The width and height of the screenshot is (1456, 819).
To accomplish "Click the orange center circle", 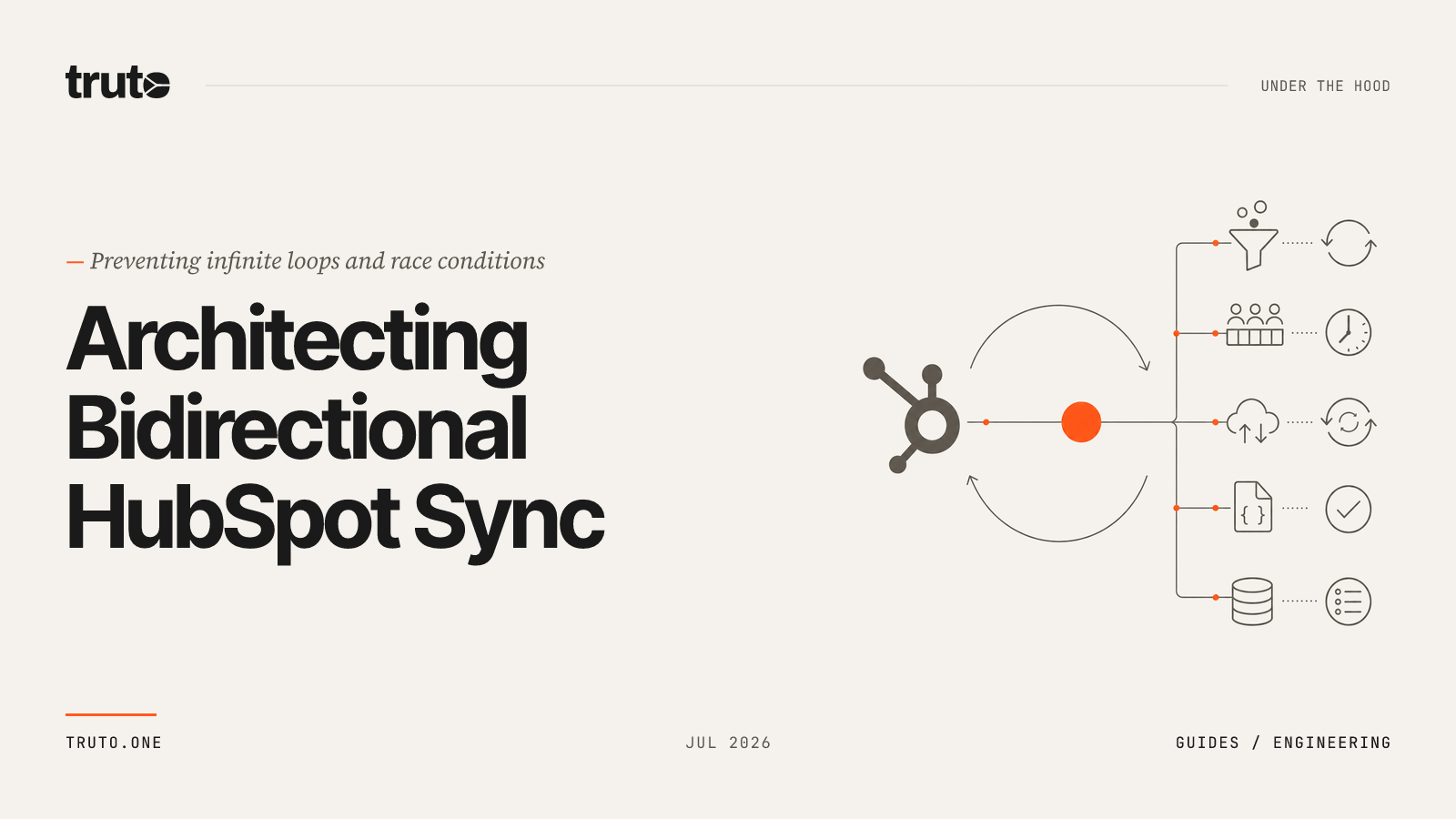I will click(x=1081, y=422).
